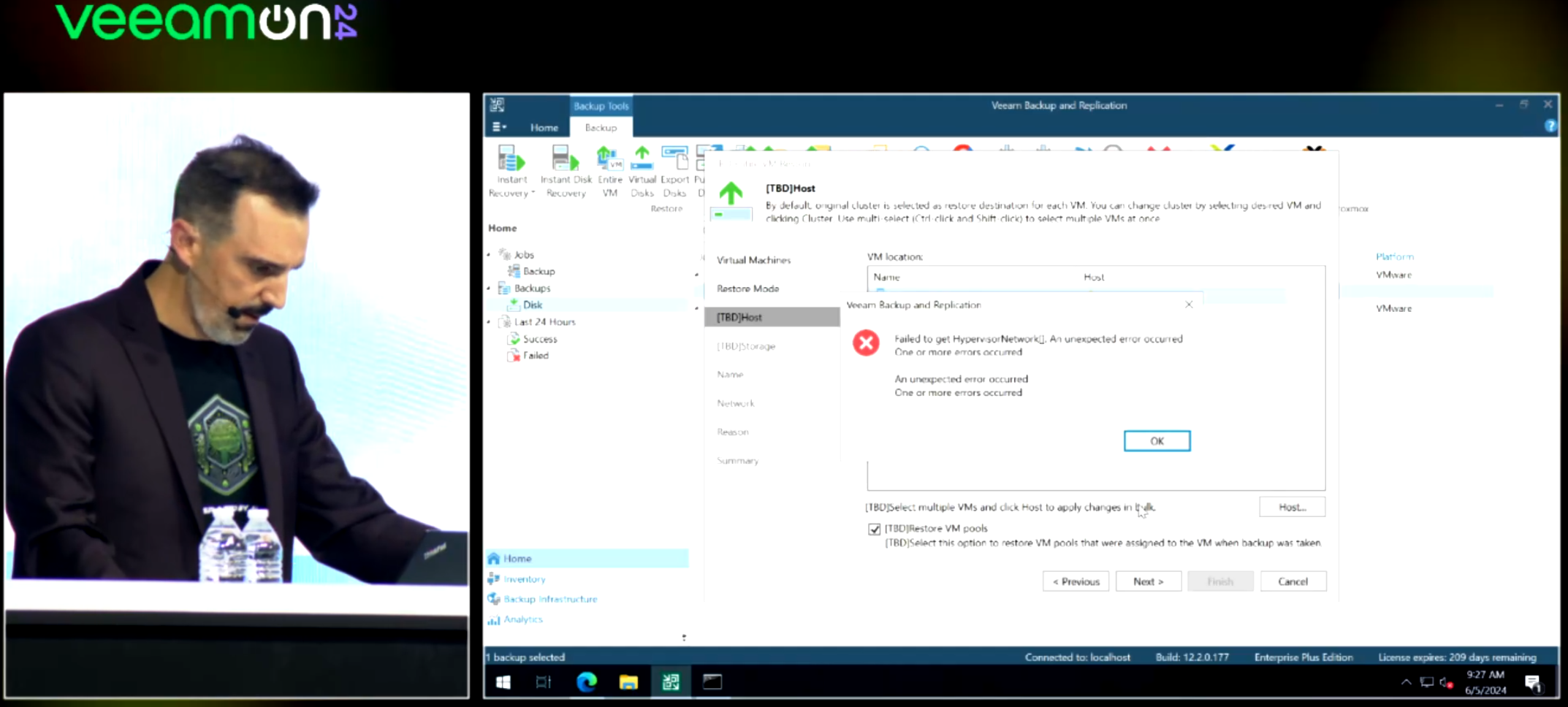
Task: Click the Name column header
Action: pos(886,277)
